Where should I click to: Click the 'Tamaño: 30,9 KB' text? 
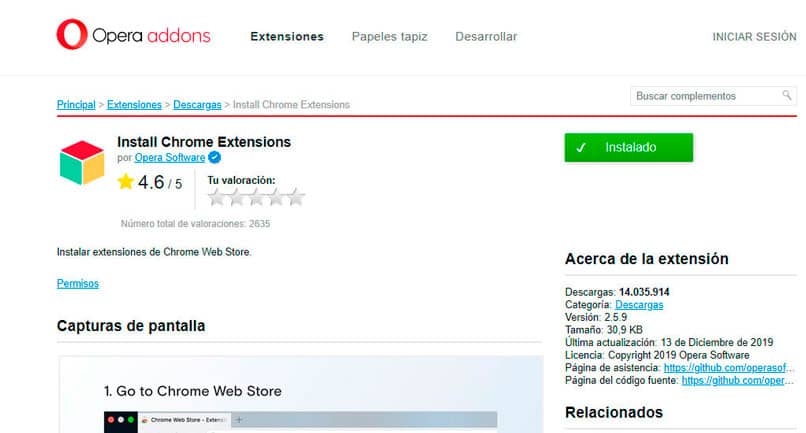(x=603, y=330)
